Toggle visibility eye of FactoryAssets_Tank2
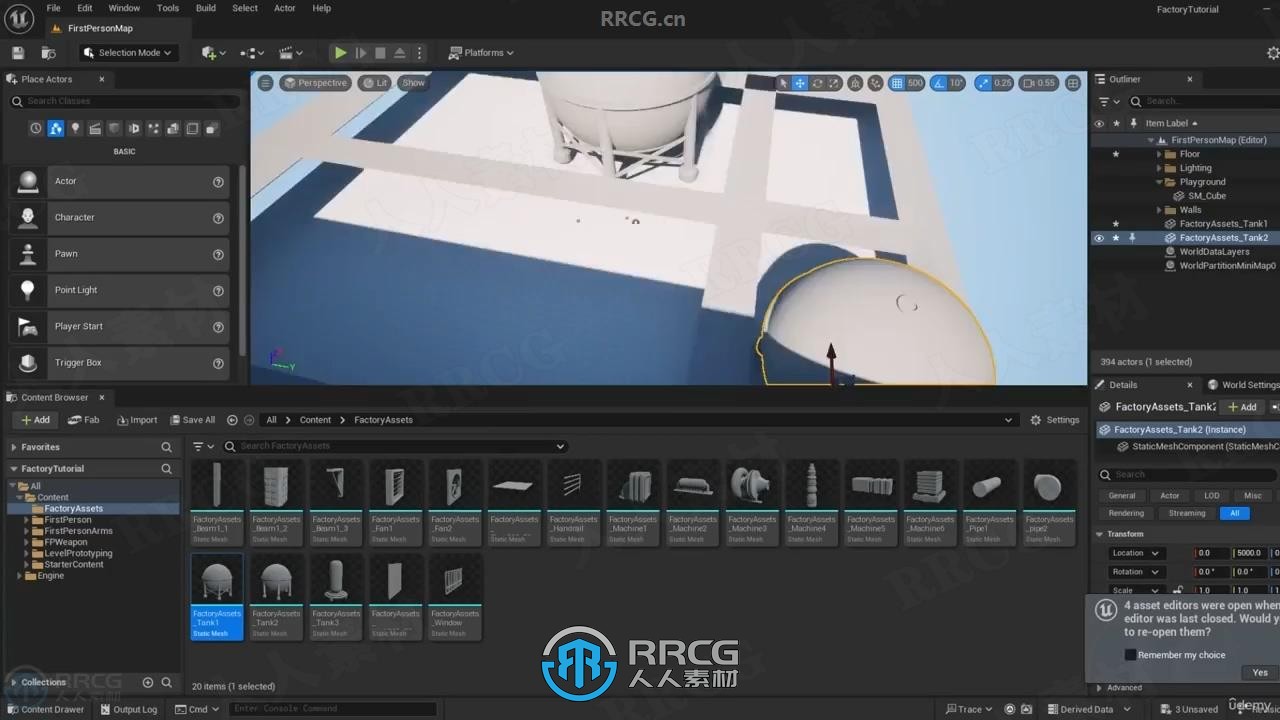The image size is (1280, 720). tap(1099, 238)
